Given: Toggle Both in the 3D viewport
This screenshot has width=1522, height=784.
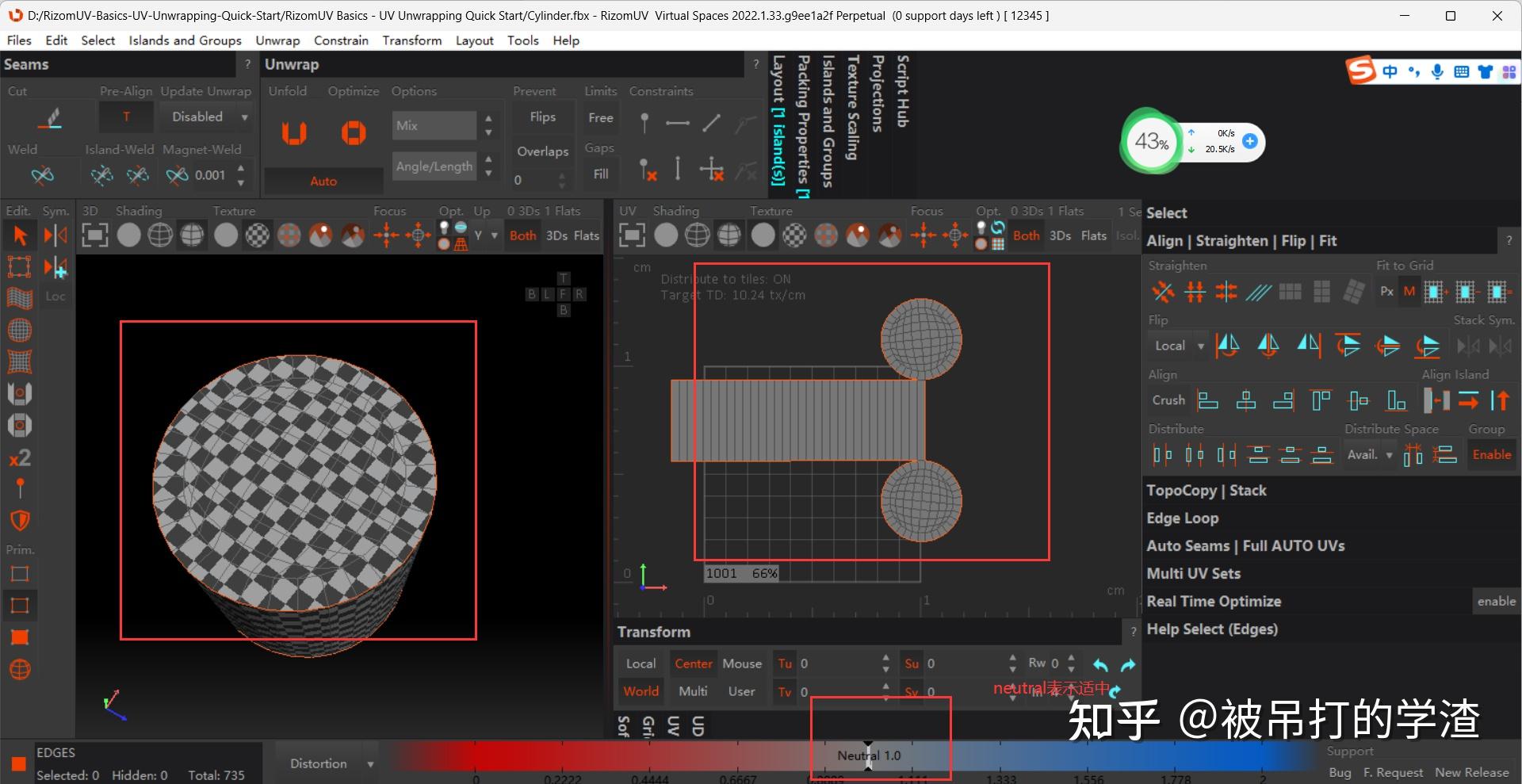Looking at the screenshot, I should (x=522, y=235).
